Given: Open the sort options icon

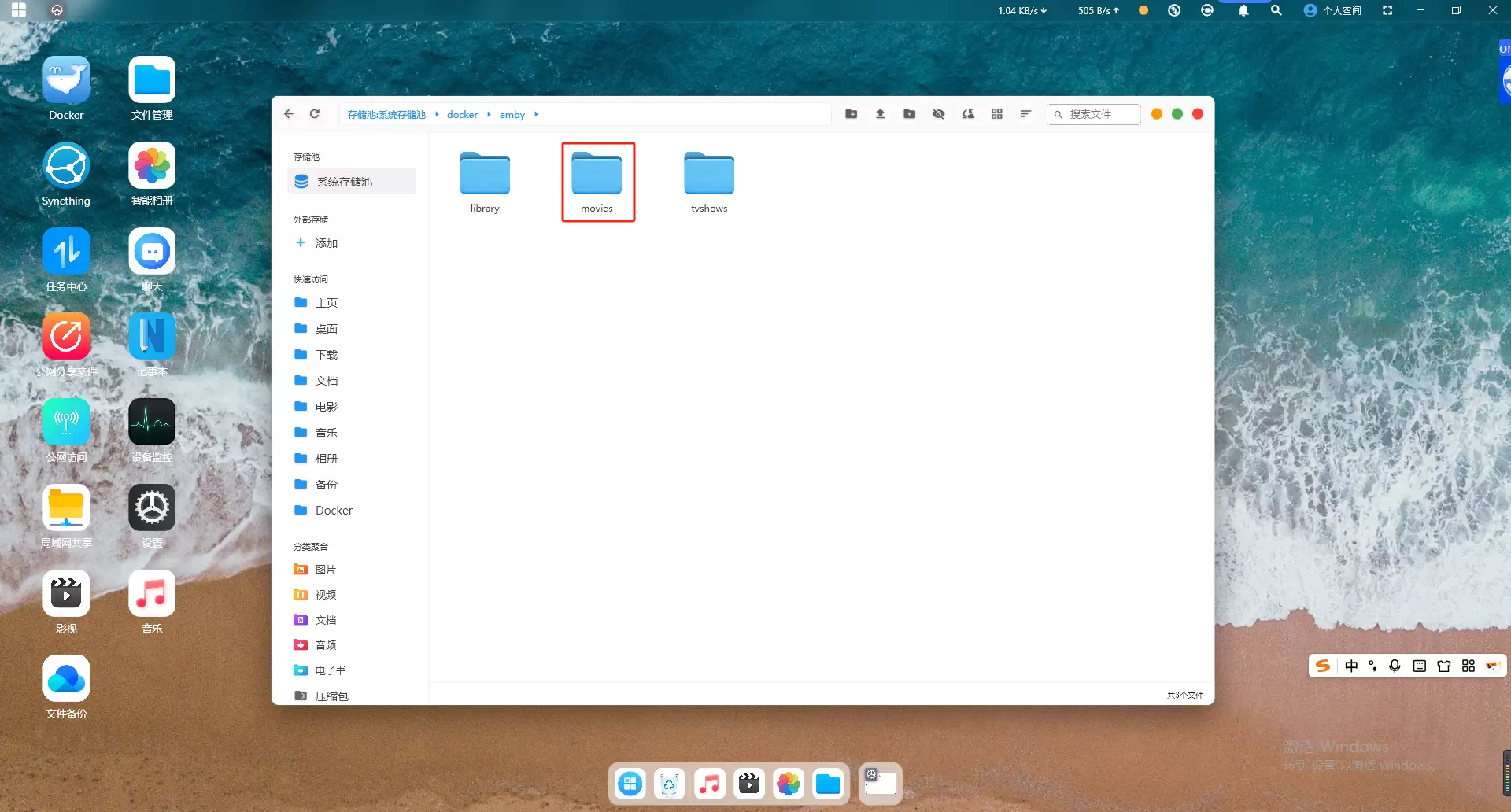Looking at the screenshot, I should coord(1025,114).
